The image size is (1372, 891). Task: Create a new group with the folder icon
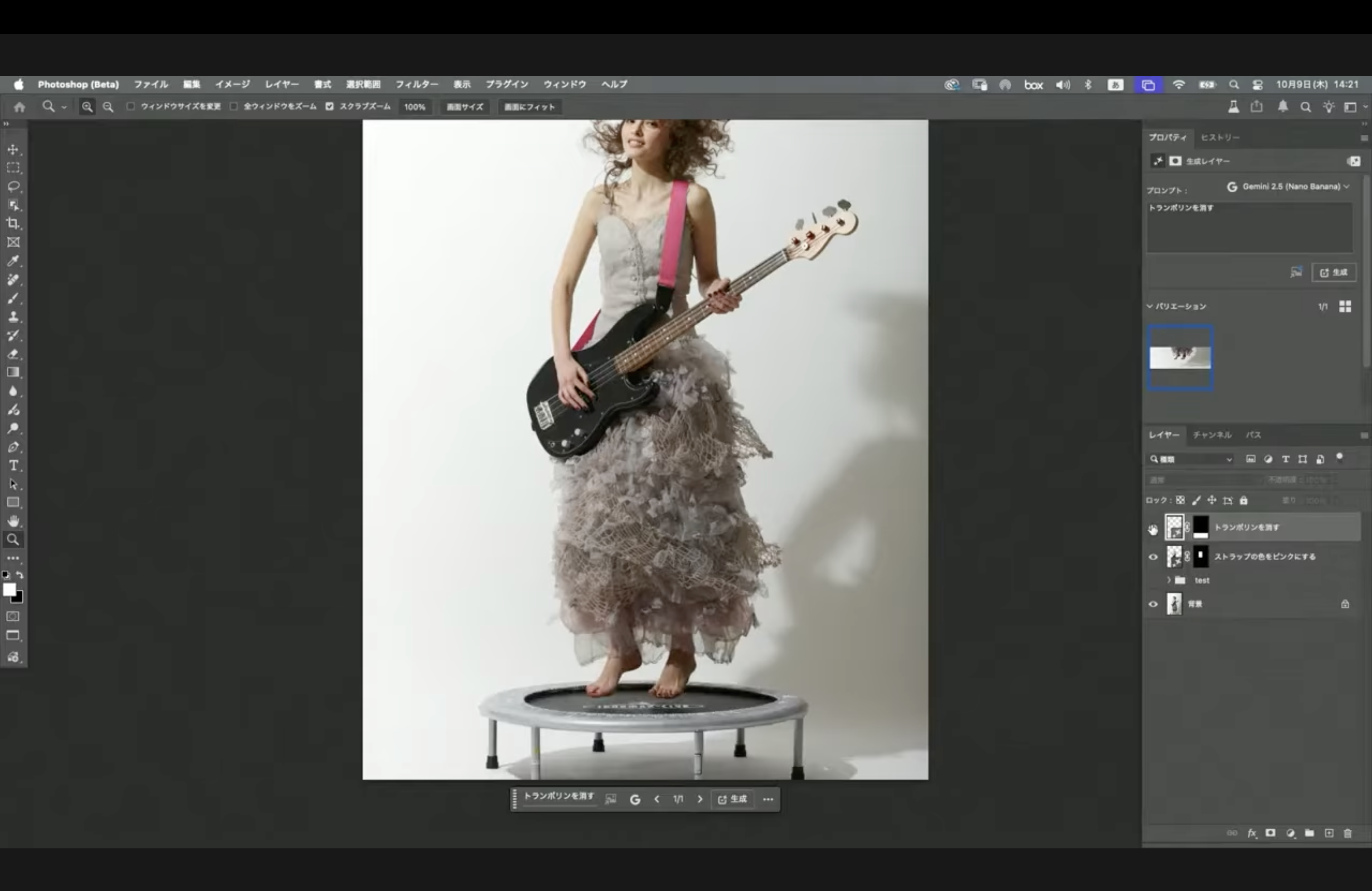1309,833
